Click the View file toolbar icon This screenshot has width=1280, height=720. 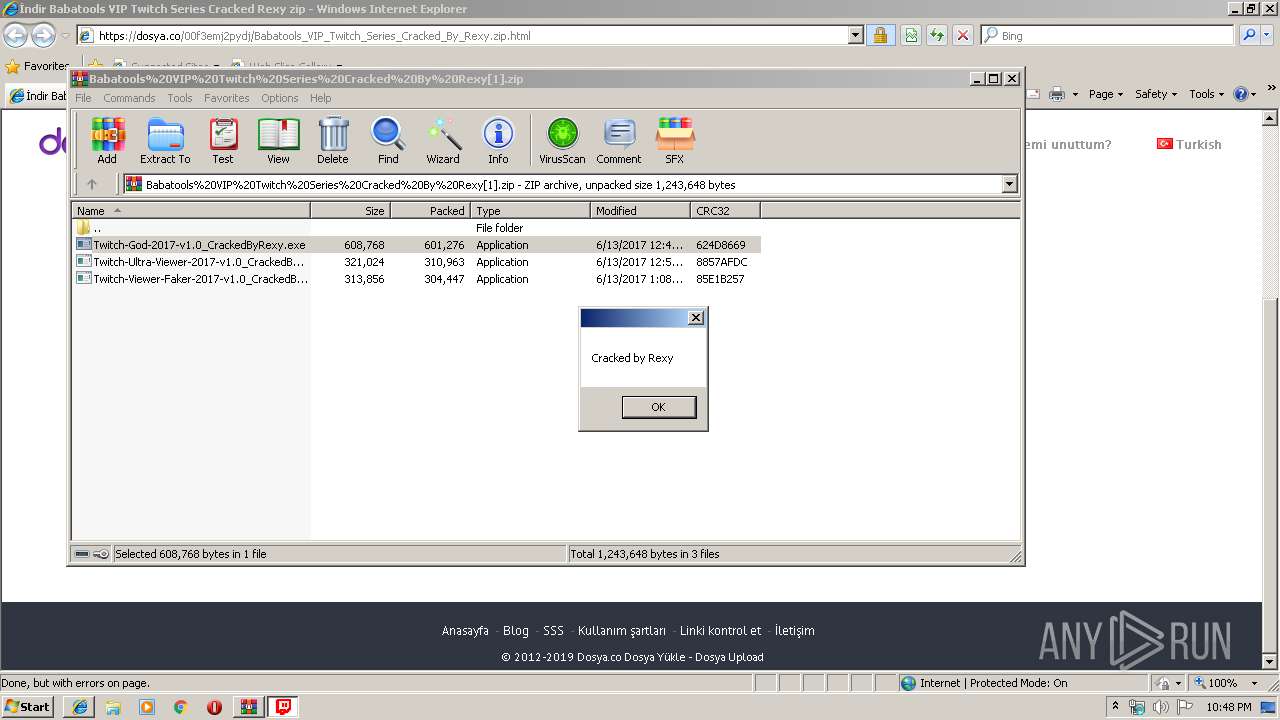278,140
